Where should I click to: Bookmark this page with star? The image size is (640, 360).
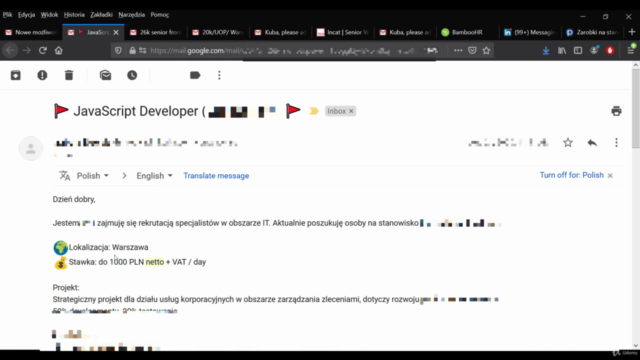[x=486, y=51]
